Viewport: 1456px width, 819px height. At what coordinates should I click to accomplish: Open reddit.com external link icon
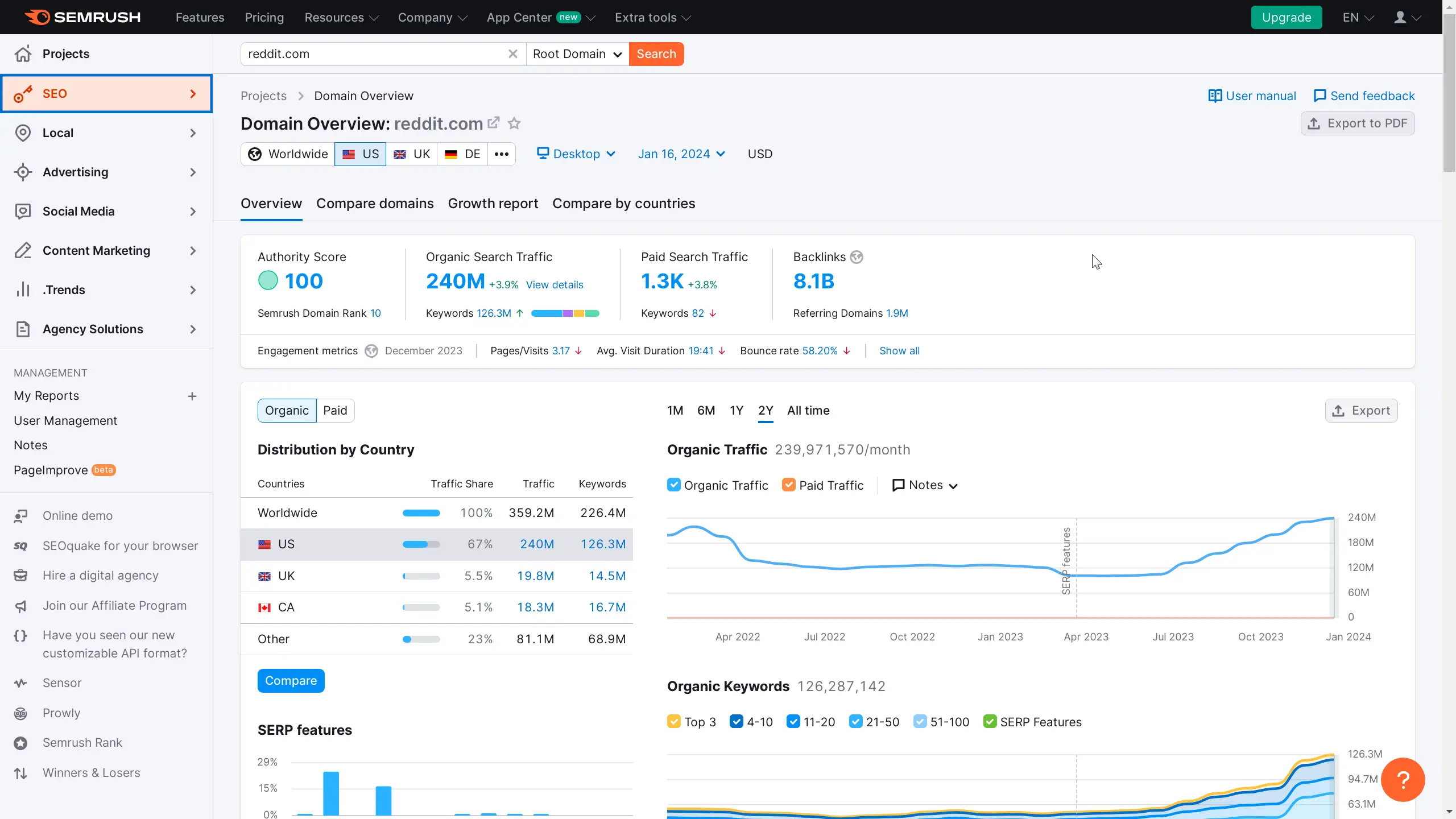pos(494,123)
